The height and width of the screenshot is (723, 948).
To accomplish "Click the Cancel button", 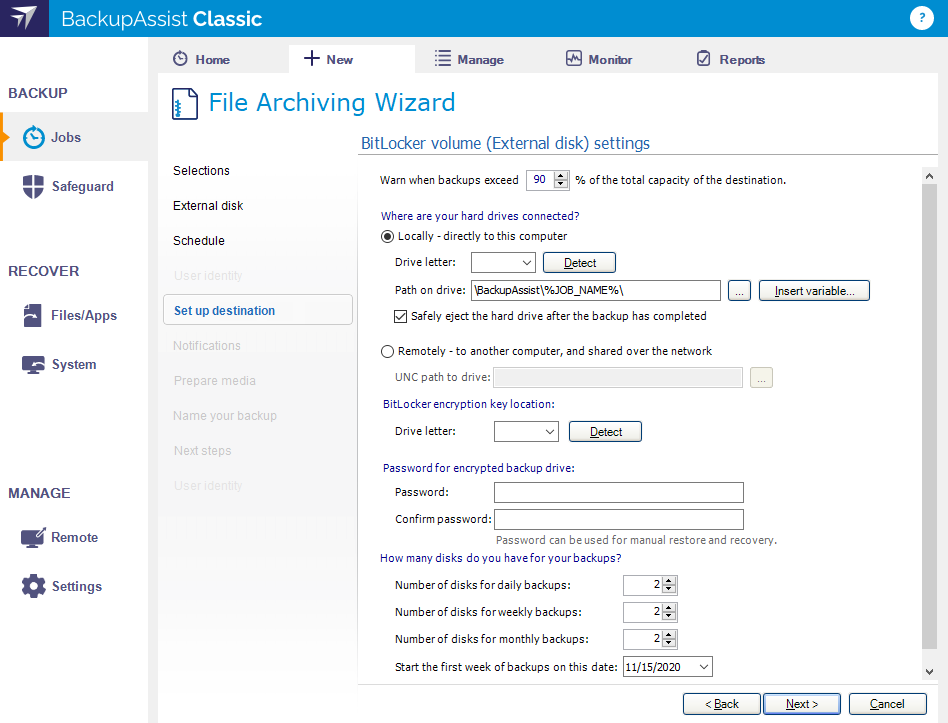I will 888,704.
